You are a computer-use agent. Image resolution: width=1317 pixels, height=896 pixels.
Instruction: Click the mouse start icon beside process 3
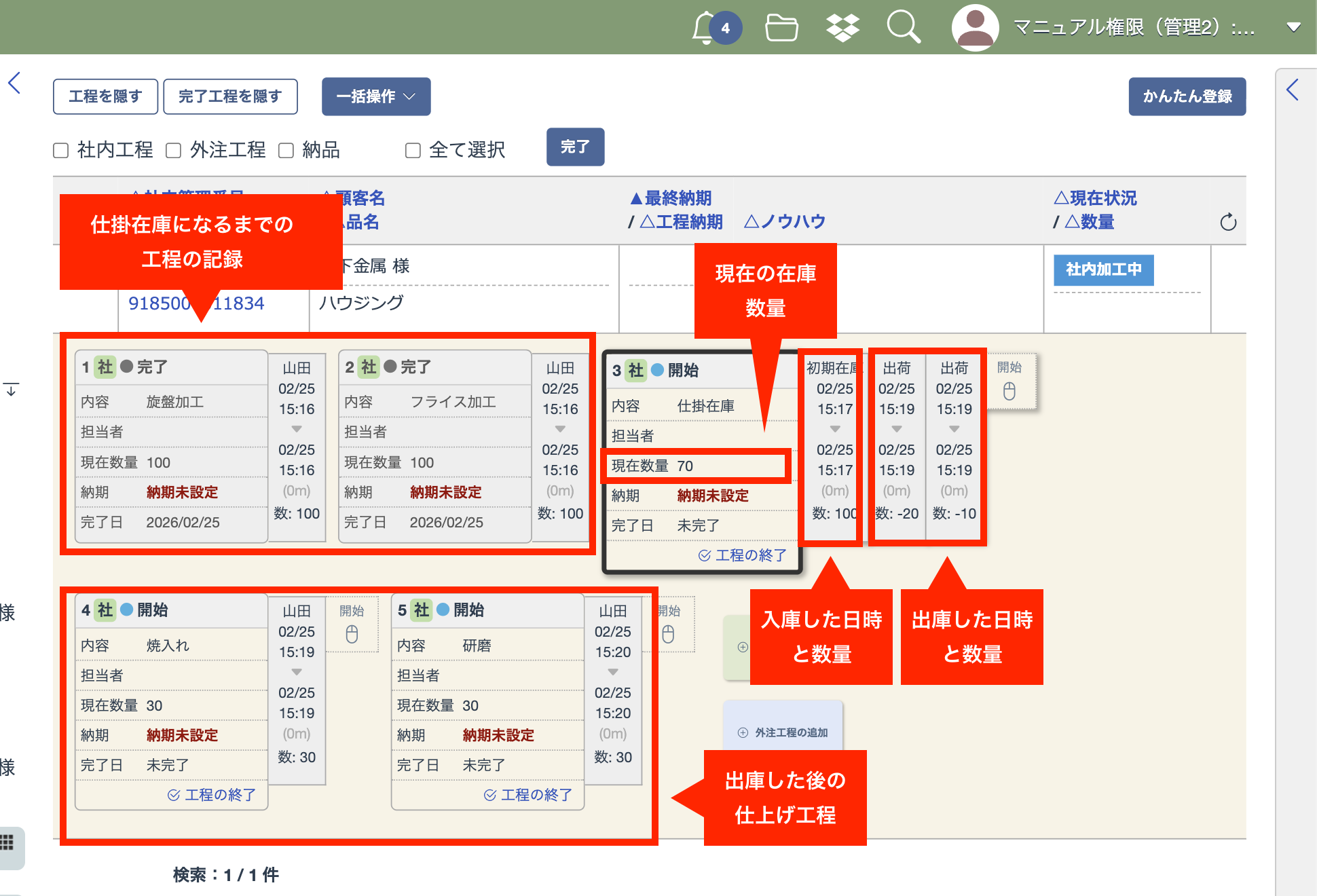[x=1009, y=390]
